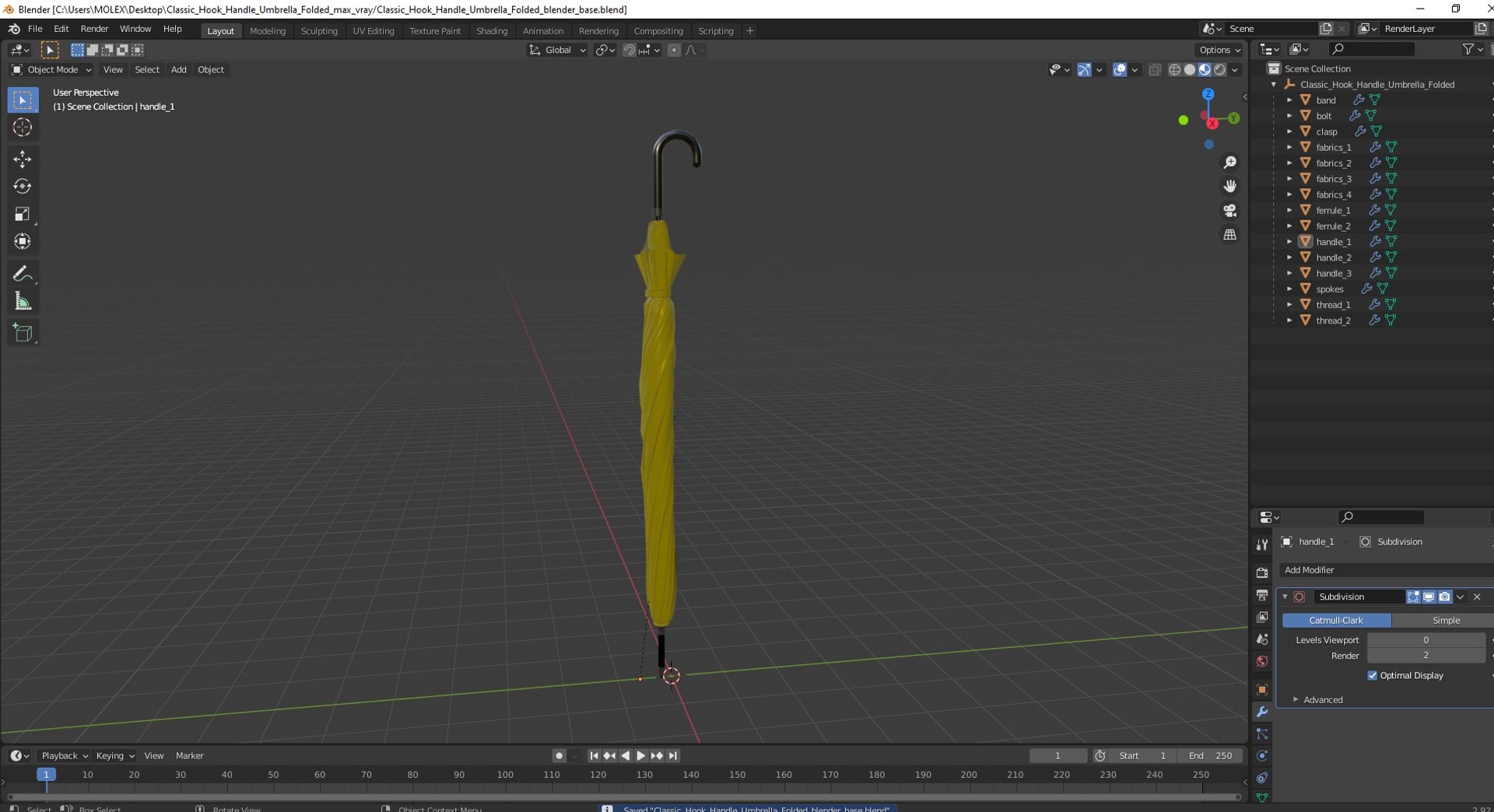The width and height of the screenshot is (1494, 812).
Task: Click the Add Modifier button
Action: 1386,570
